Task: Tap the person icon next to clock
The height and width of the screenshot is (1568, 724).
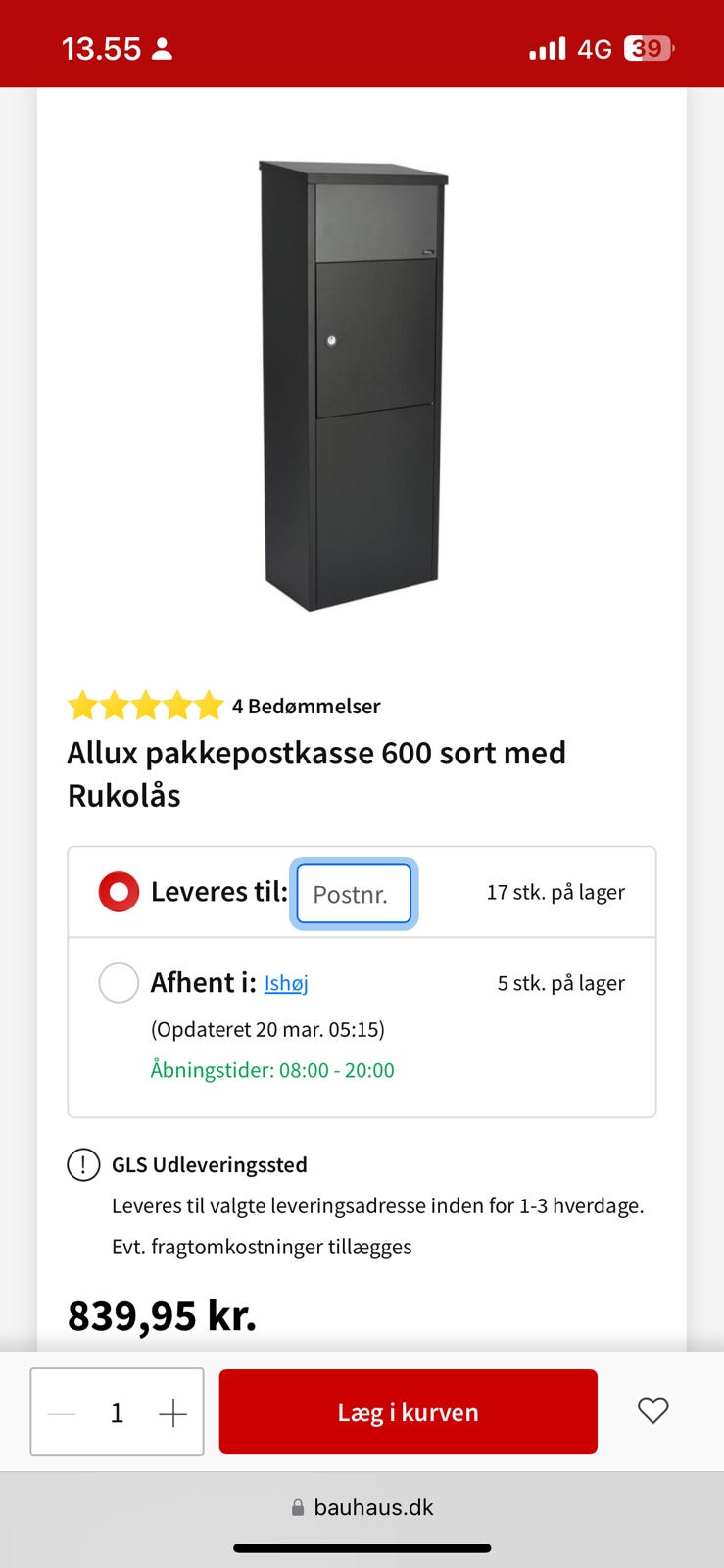Action: point(163,48)
